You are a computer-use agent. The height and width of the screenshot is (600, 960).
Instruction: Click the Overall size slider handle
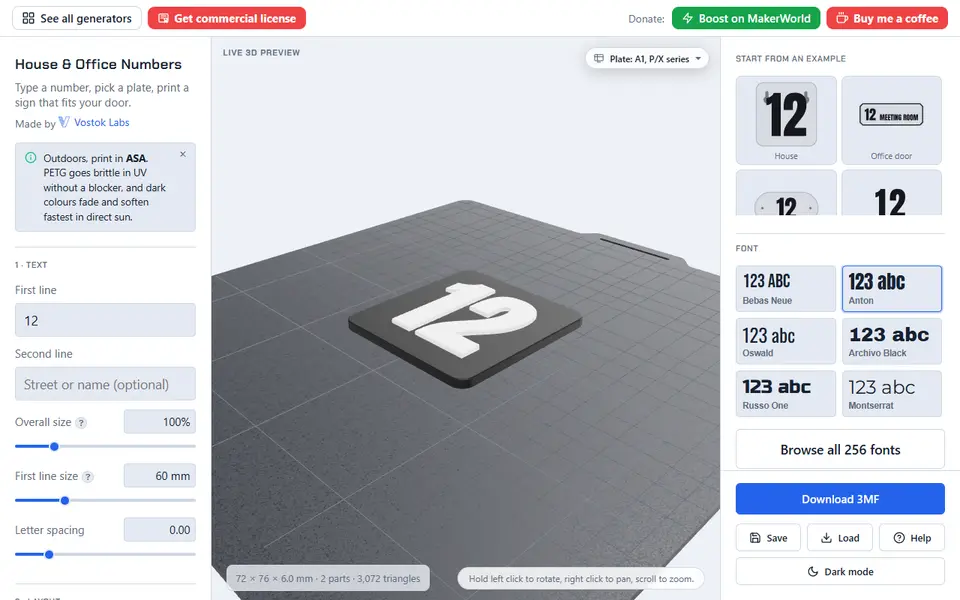[x=54, y=446]
